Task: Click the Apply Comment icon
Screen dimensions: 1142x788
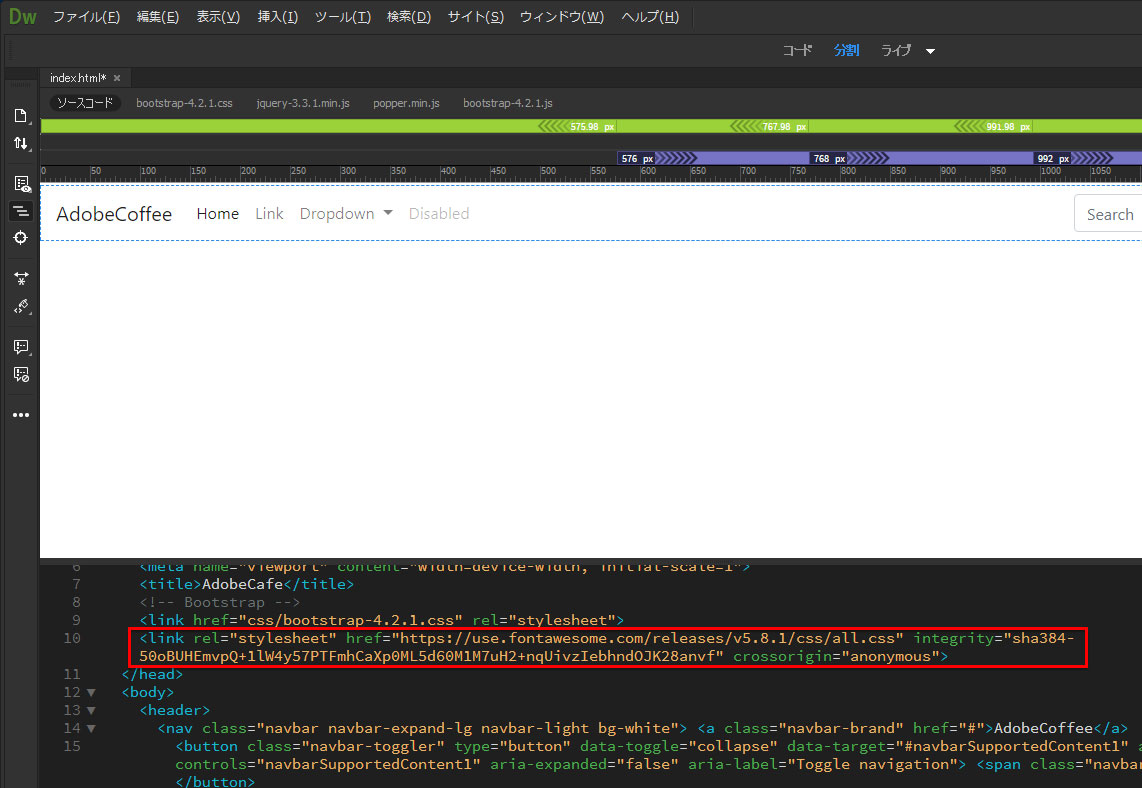Action: point(20,347)
